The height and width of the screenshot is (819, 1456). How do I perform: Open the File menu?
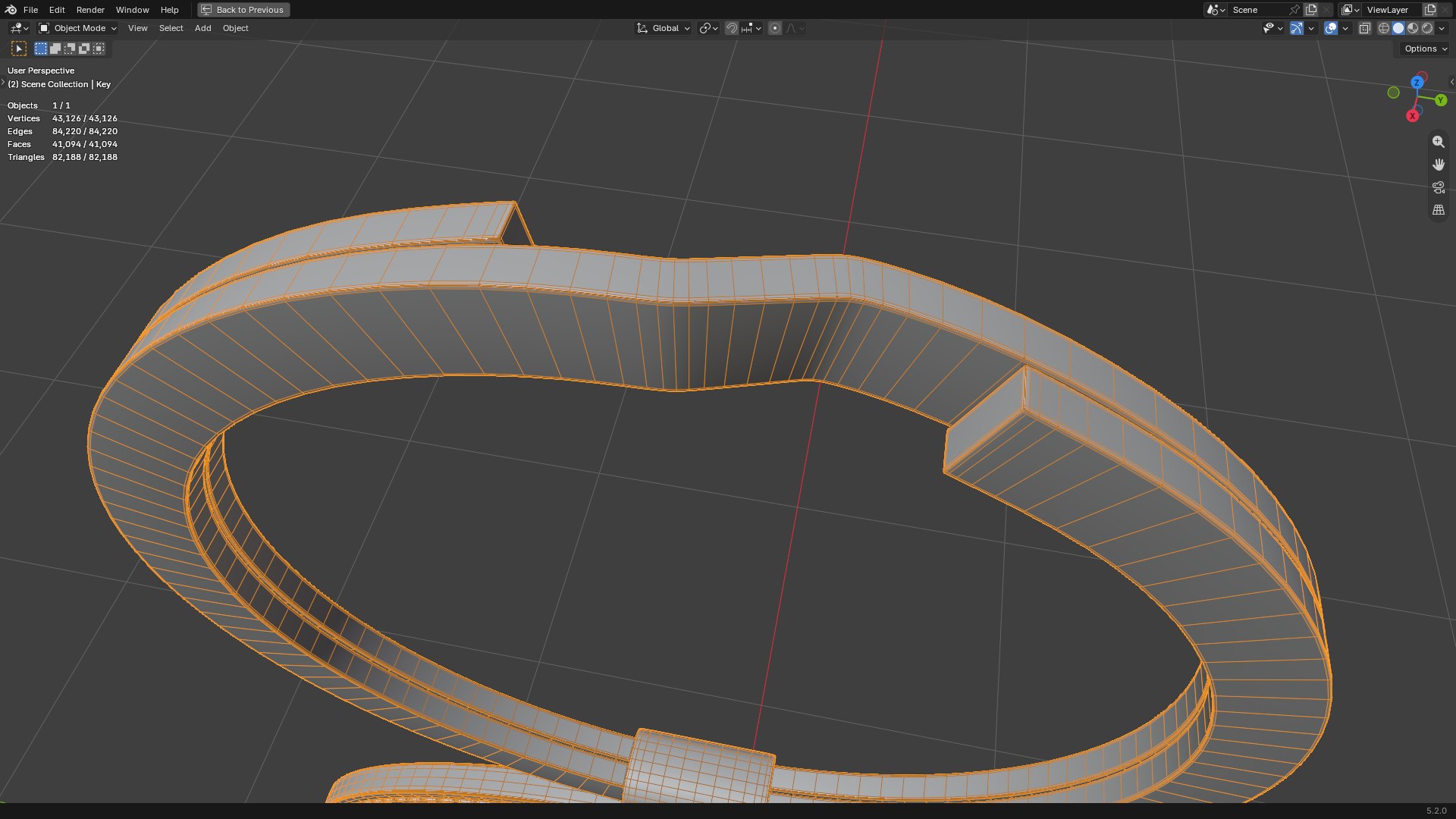30,10
